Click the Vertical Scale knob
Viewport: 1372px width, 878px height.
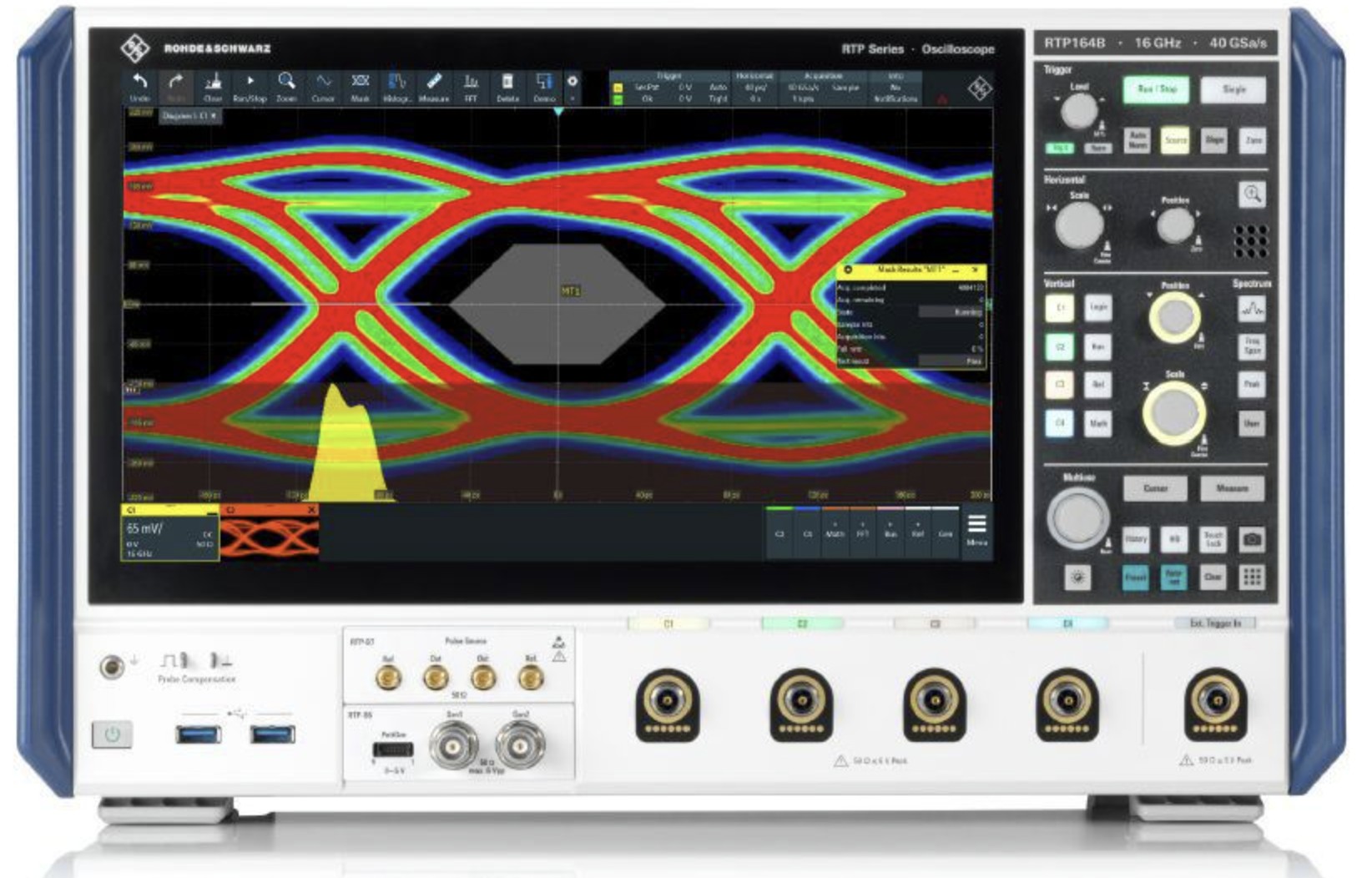click(1173, 411)
